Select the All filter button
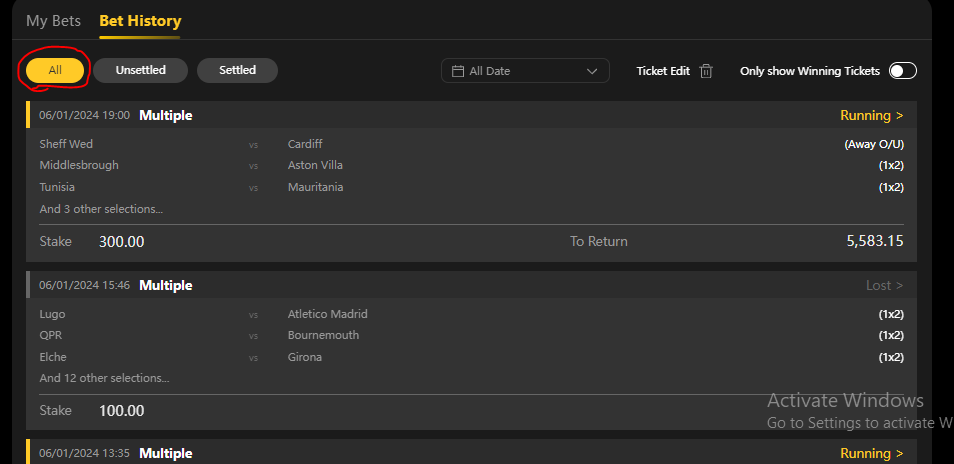Screen dimensions: 954x464 (55, 70)
